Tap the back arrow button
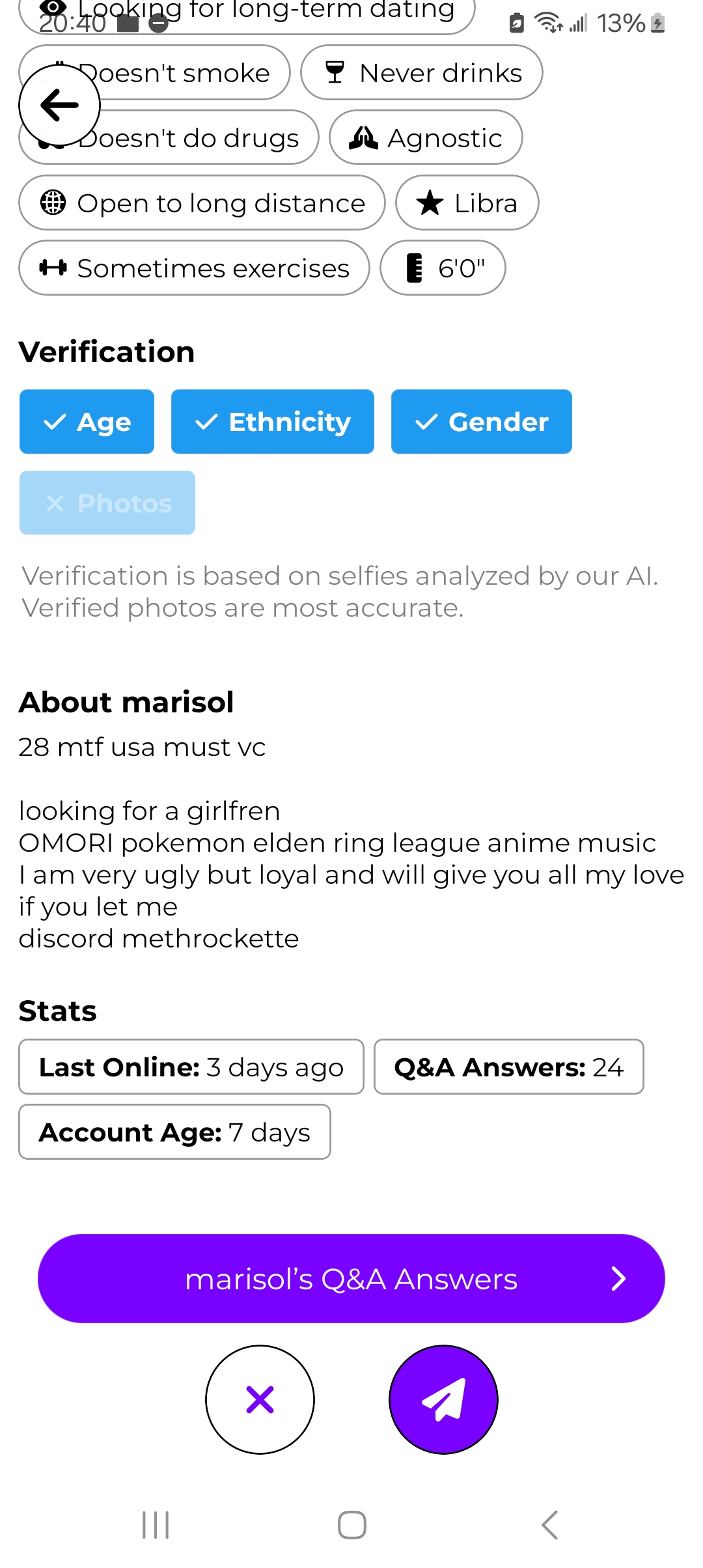The width and height of the screenshot is (703, 1568). point(59,105)
